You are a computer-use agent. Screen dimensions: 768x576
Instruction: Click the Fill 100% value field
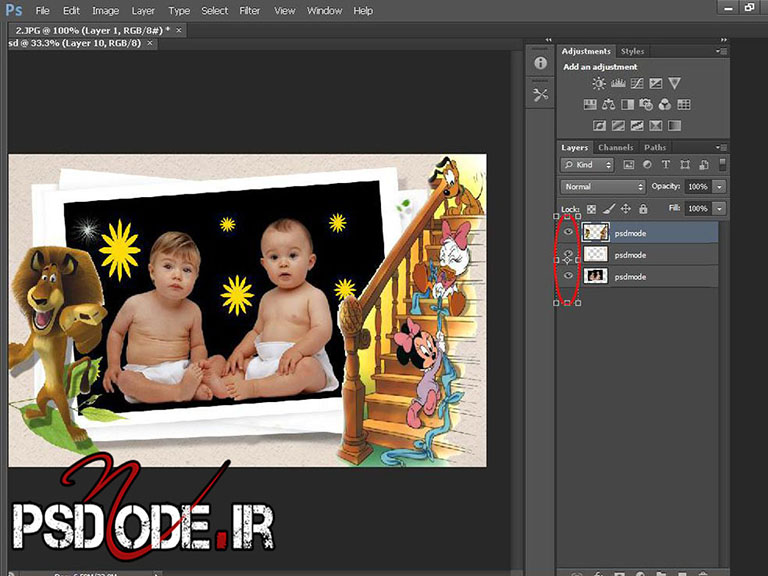click(x=698, y=209)
